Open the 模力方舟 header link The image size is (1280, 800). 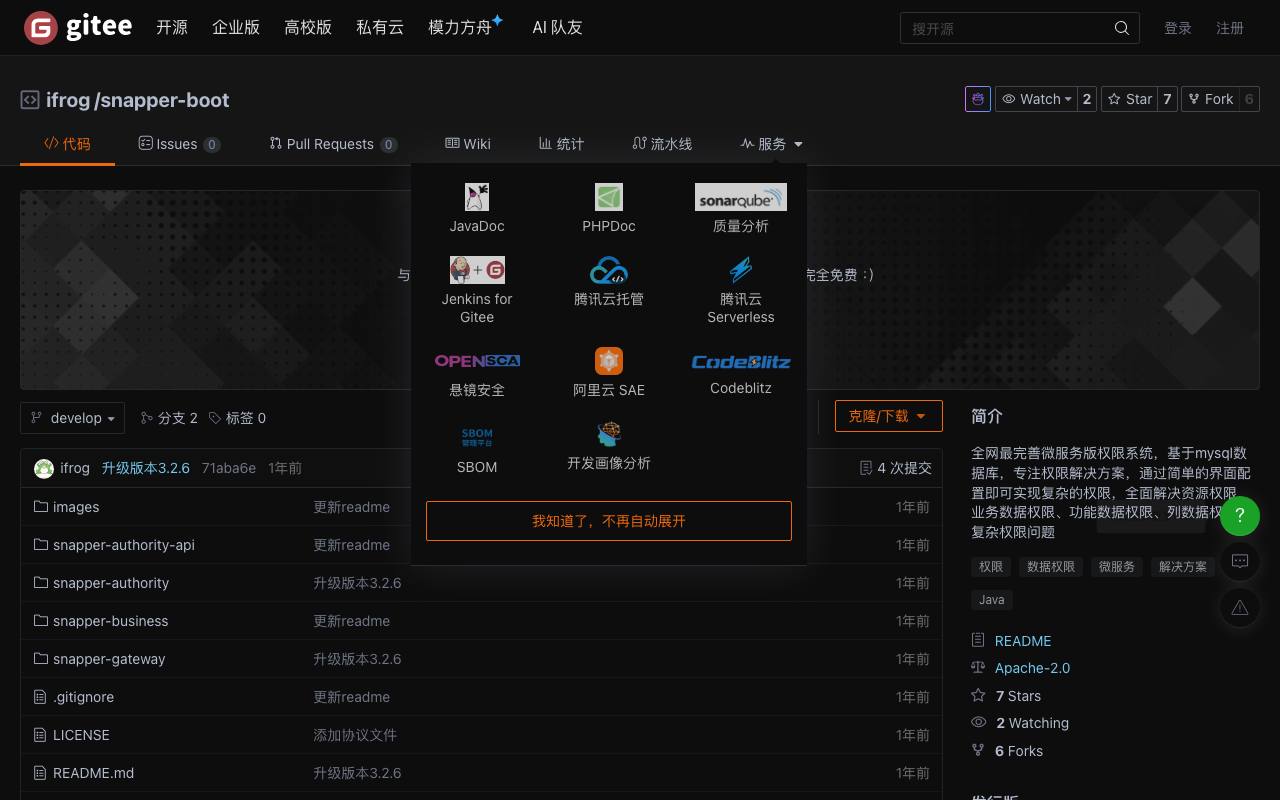pyautogui.click(x=460, y=28)
